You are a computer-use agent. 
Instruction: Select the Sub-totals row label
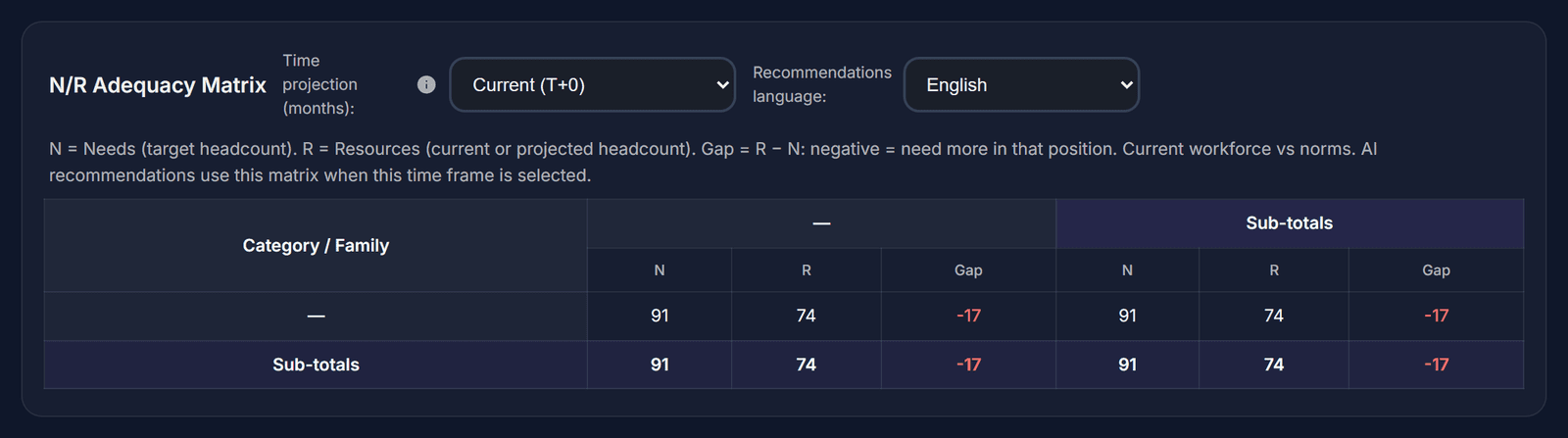pyautogui.click(x=316, y=365)
